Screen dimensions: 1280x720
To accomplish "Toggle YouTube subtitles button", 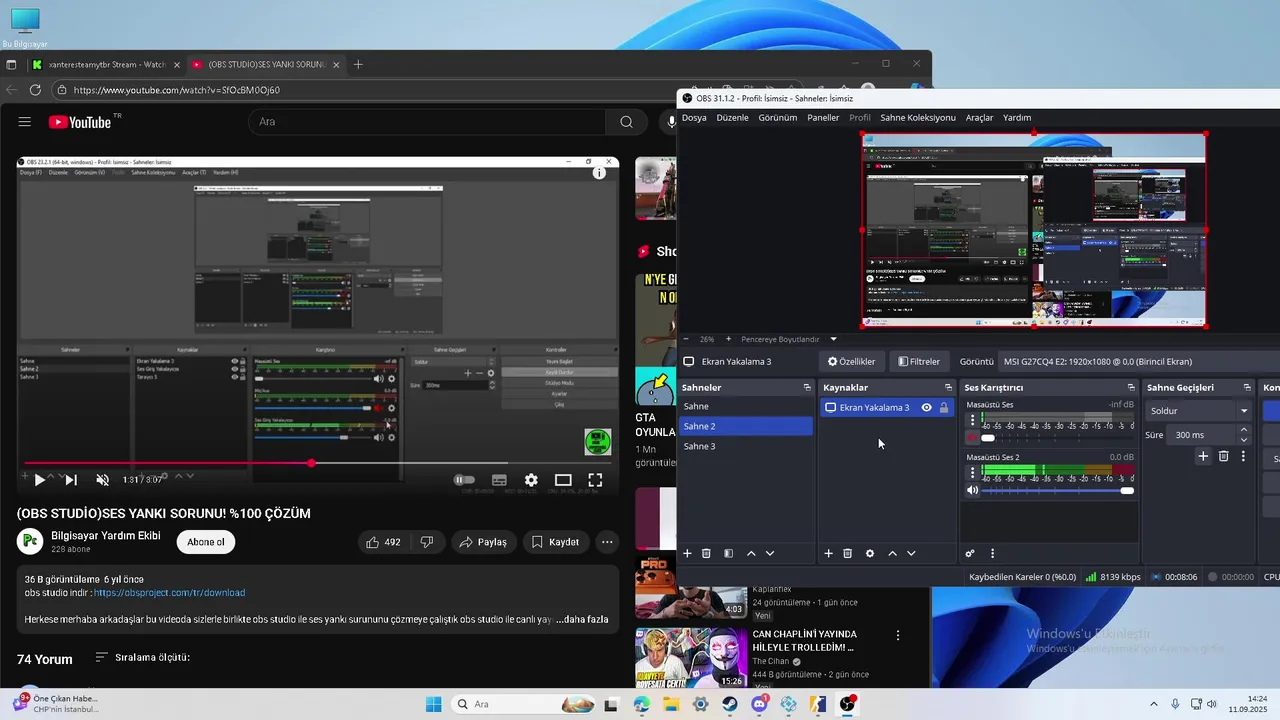I will click(x=499, y=480).
